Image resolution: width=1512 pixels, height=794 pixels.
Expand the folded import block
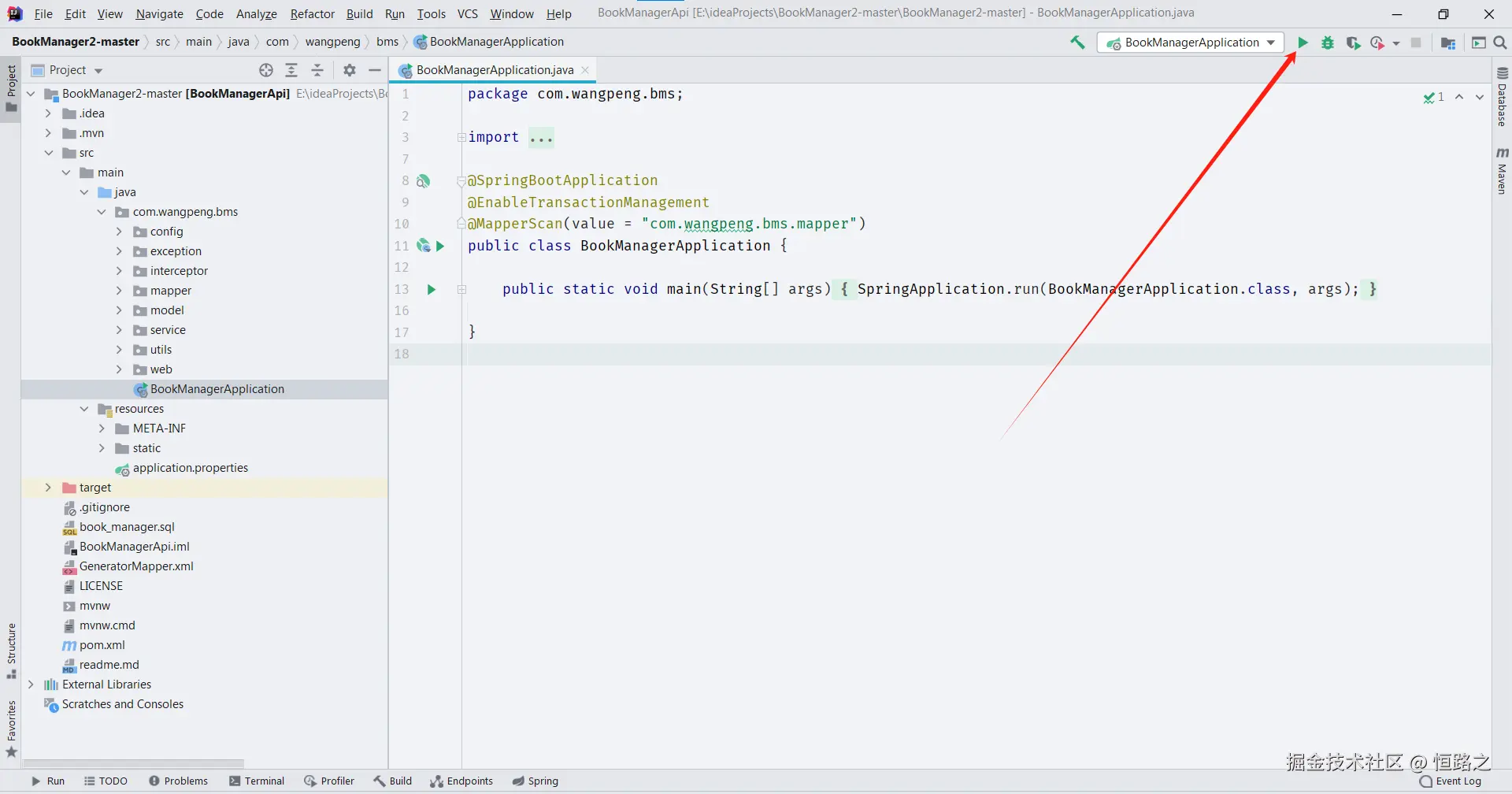461,137
